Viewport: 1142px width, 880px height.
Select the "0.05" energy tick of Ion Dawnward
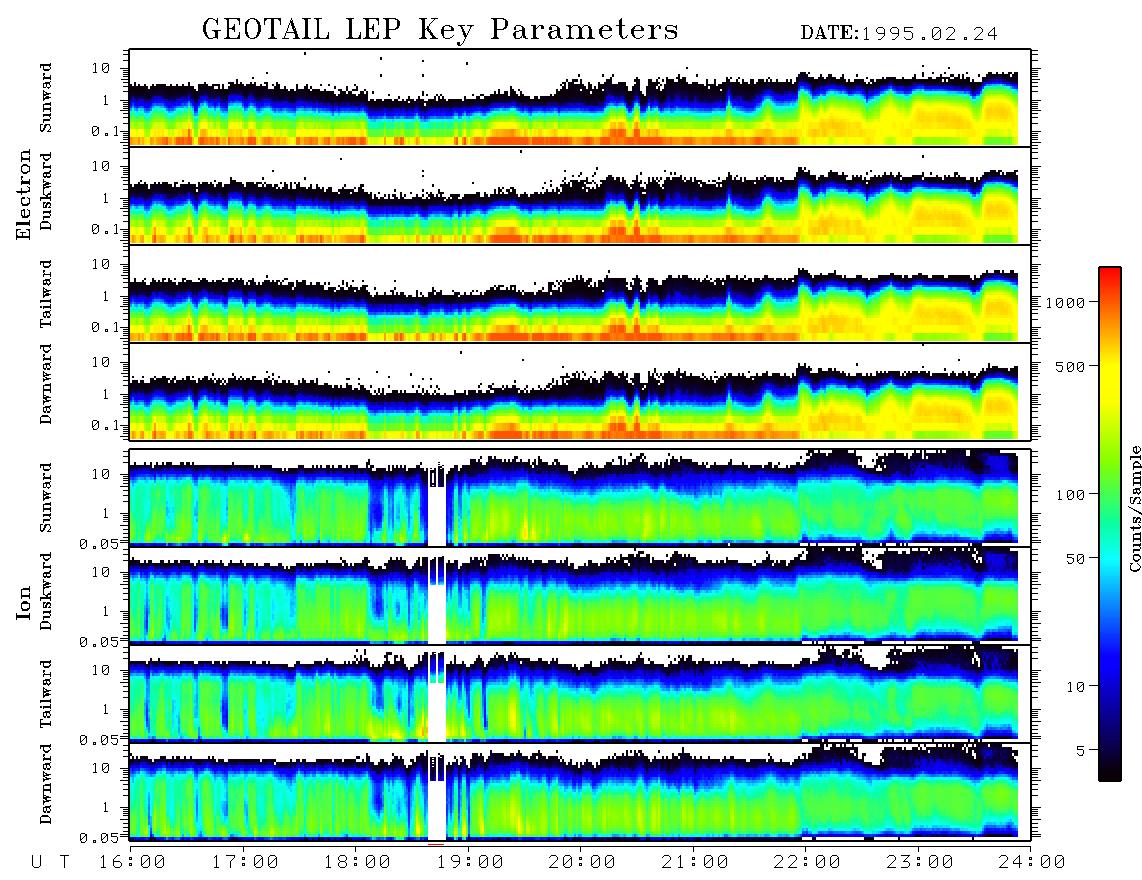pyautogui.click(x=99, y=838)
